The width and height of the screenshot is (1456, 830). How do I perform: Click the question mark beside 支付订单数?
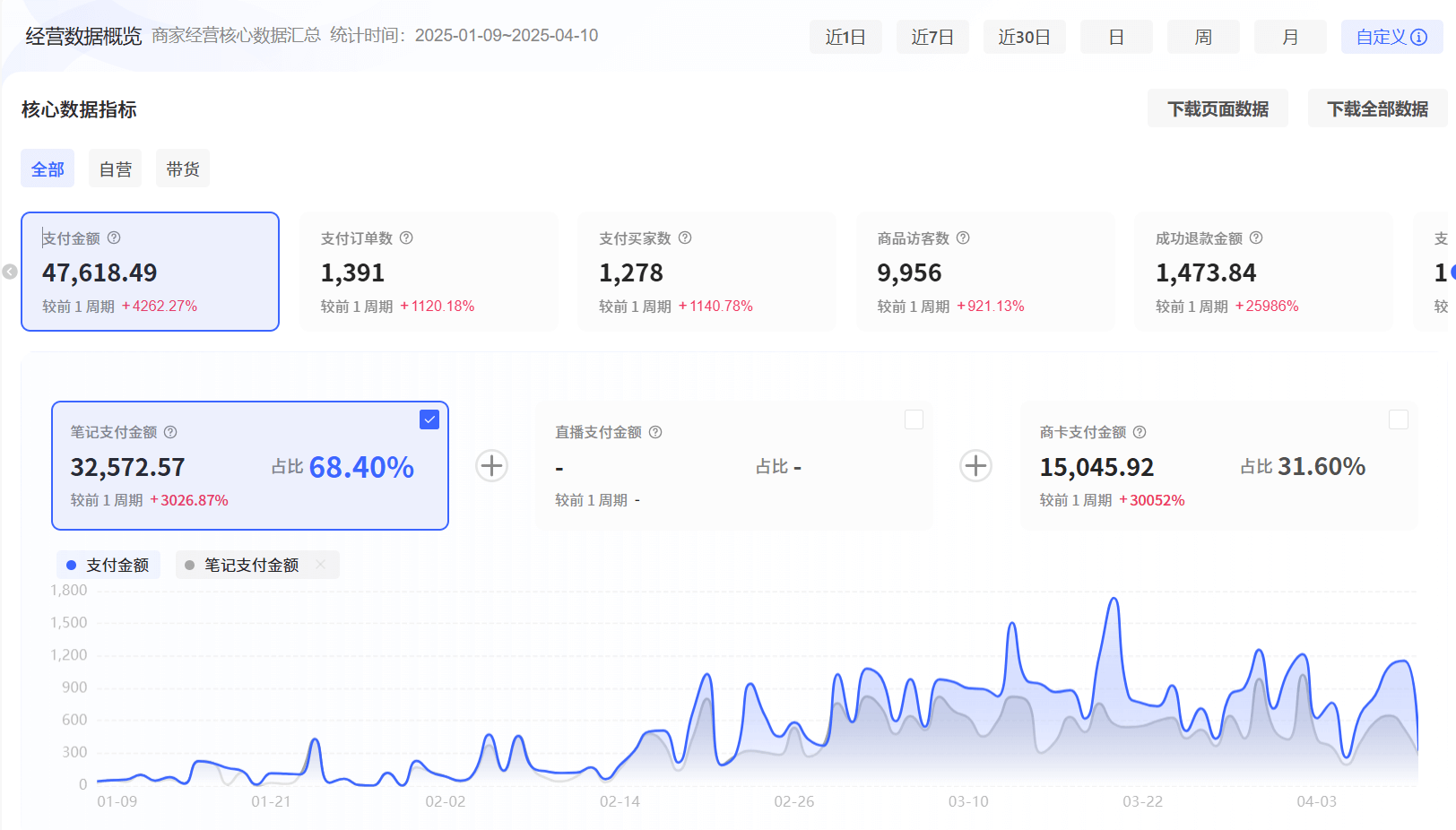(406, 238)
